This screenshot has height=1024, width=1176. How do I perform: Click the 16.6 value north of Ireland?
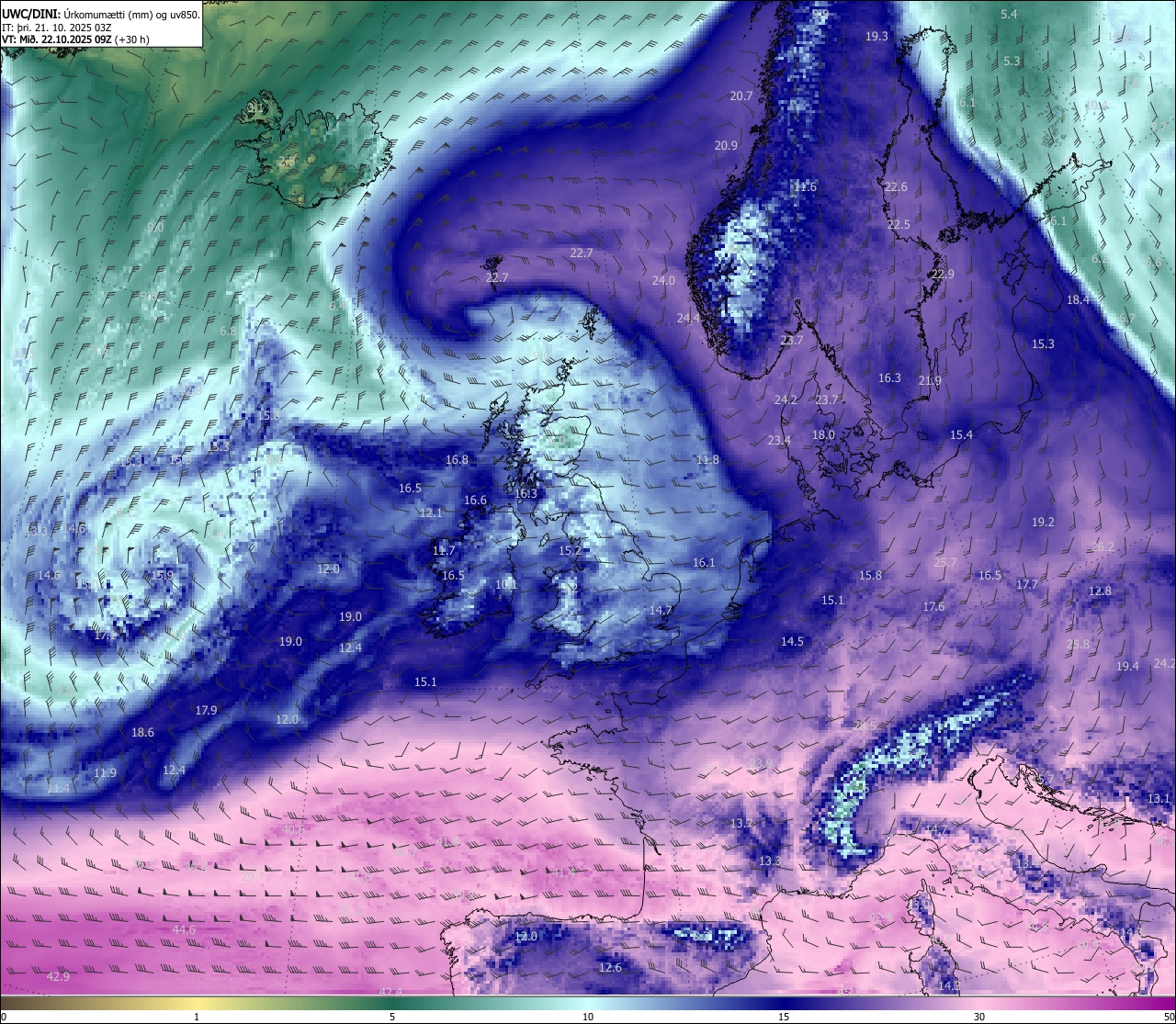475,500
